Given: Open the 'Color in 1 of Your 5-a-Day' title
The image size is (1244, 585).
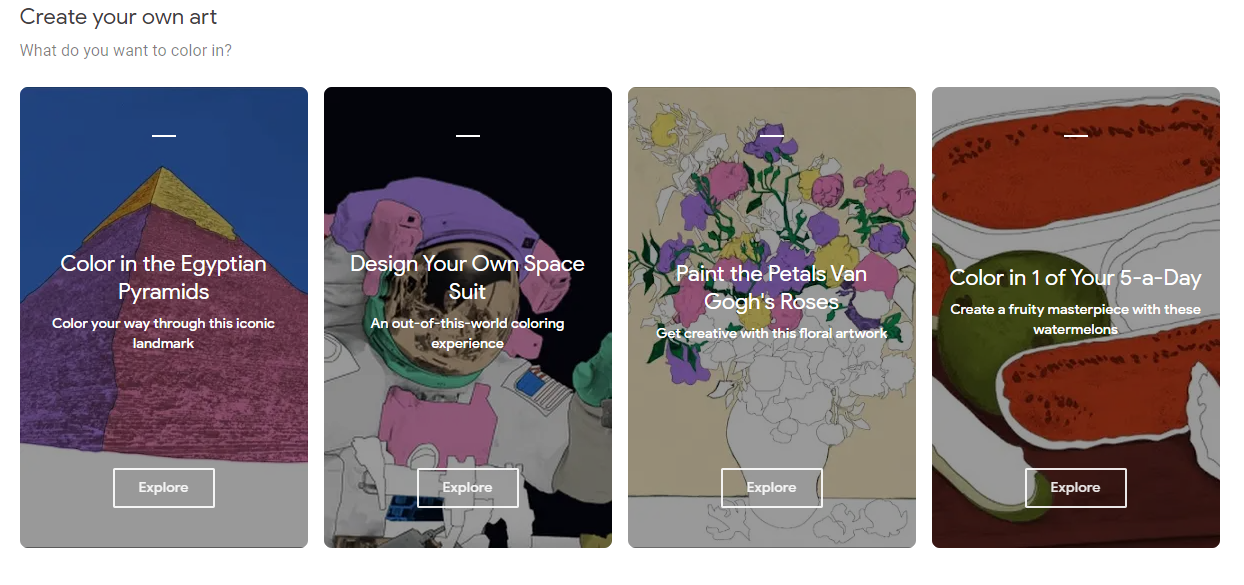Looking at the screenshot, I should coord(1076,278).
